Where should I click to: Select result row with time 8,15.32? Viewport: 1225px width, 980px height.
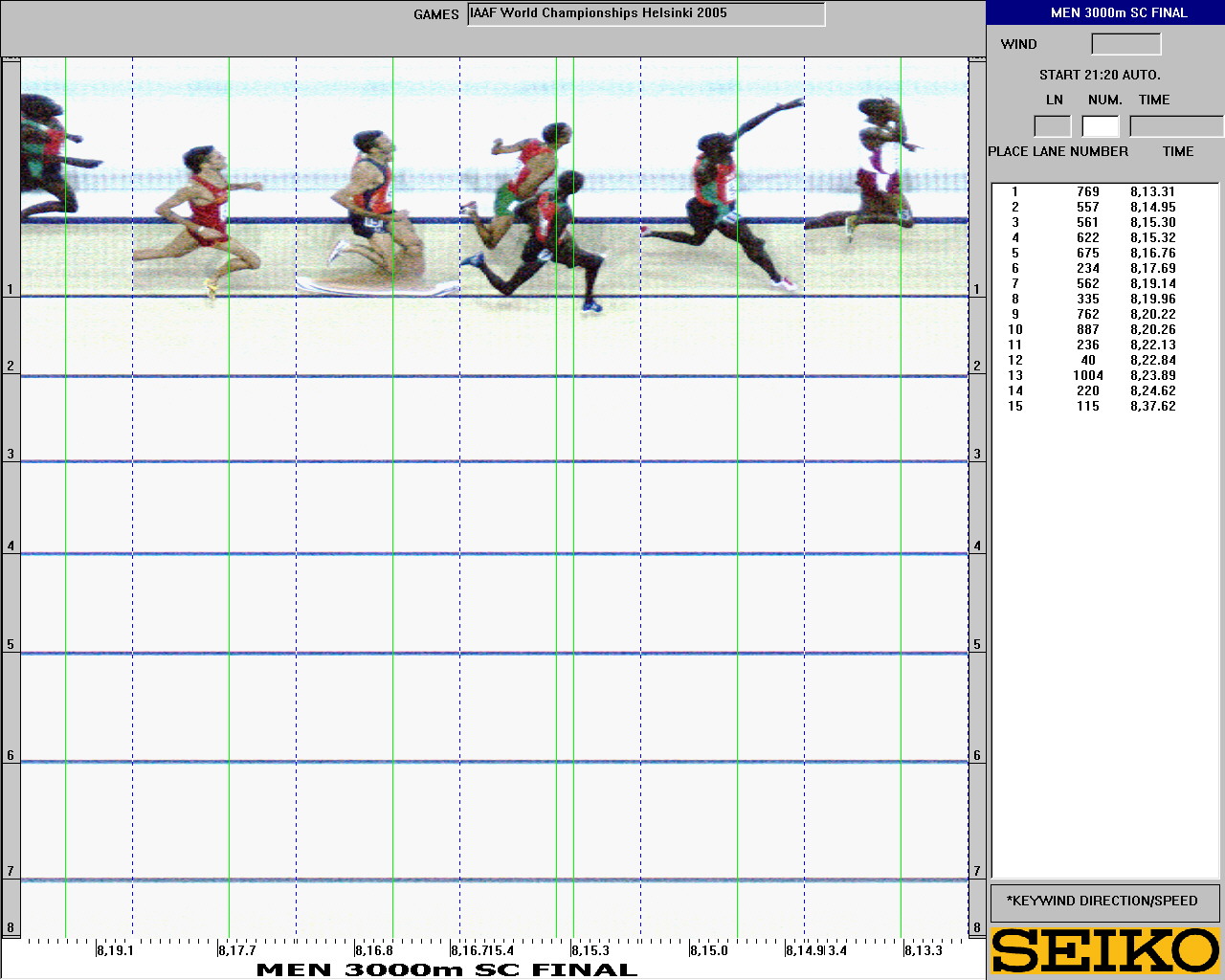pyautogui.click(x=1088, y=237)
